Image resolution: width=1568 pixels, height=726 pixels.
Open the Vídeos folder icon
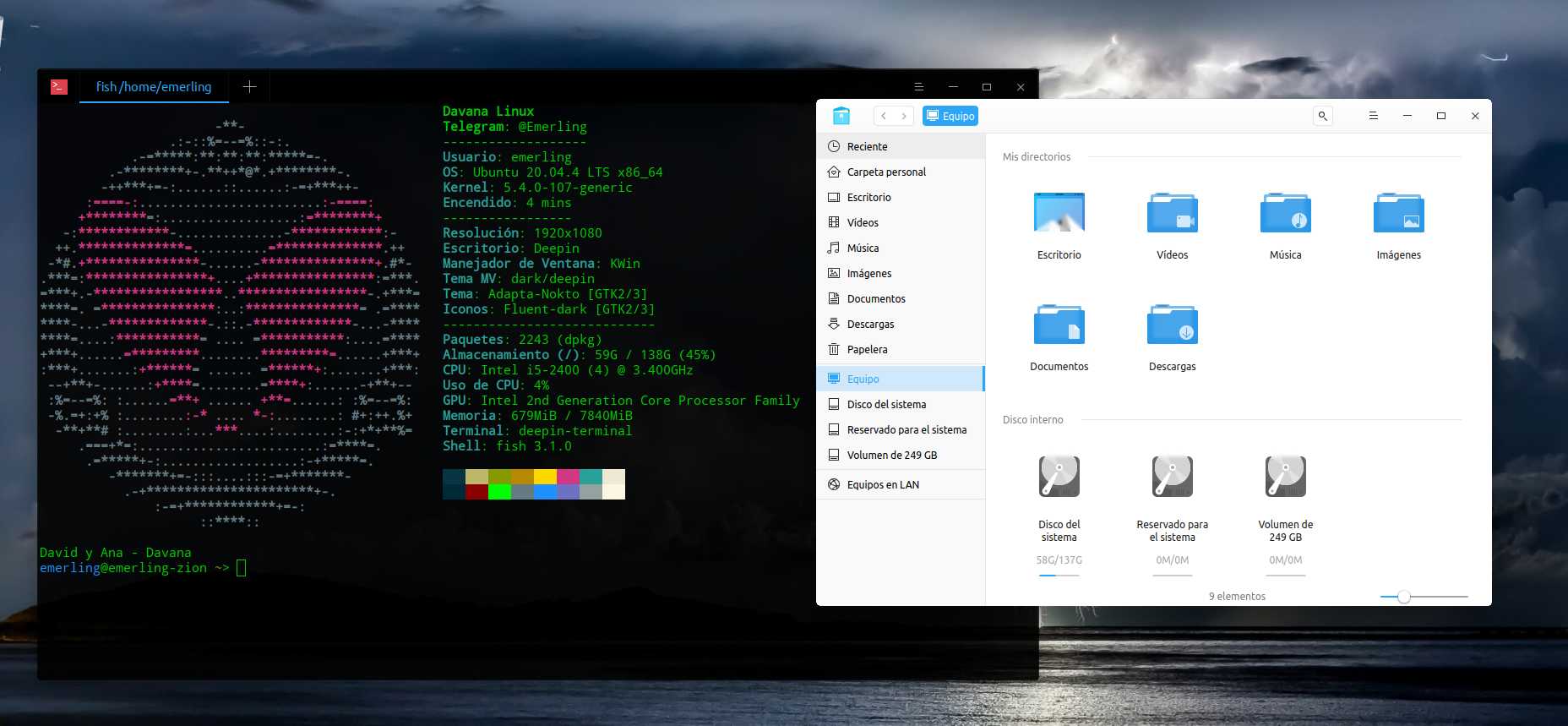(1172, 213)
